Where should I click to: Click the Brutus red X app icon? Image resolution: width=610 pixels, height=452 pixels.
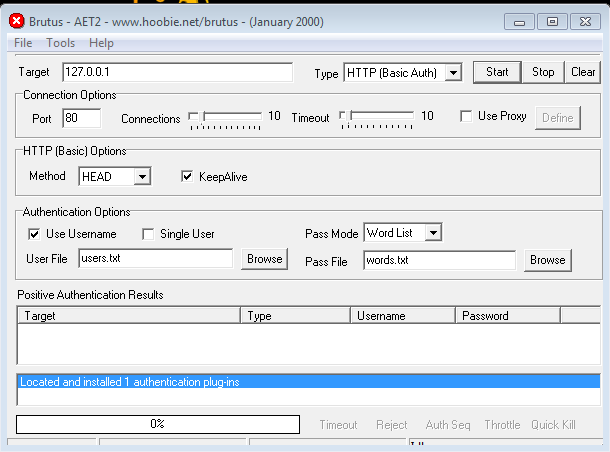(x=17, y=21)
